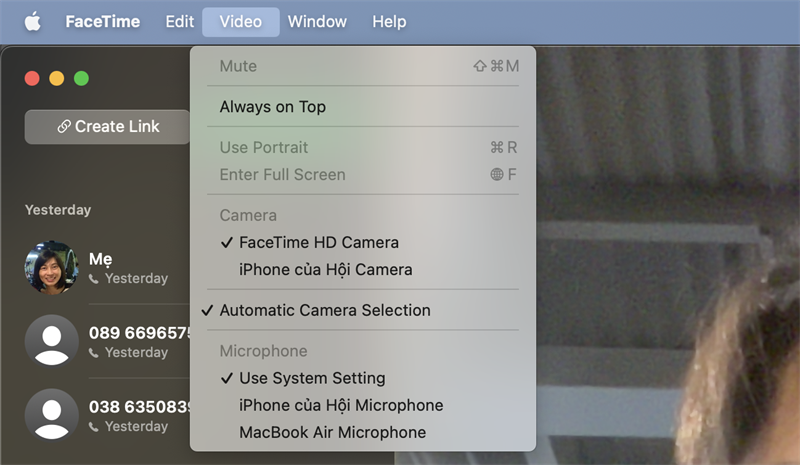Switch to iPhone của Hội Camera
Image resolution: width=800 pixels, height=465 pixels.
coord(363,270)
